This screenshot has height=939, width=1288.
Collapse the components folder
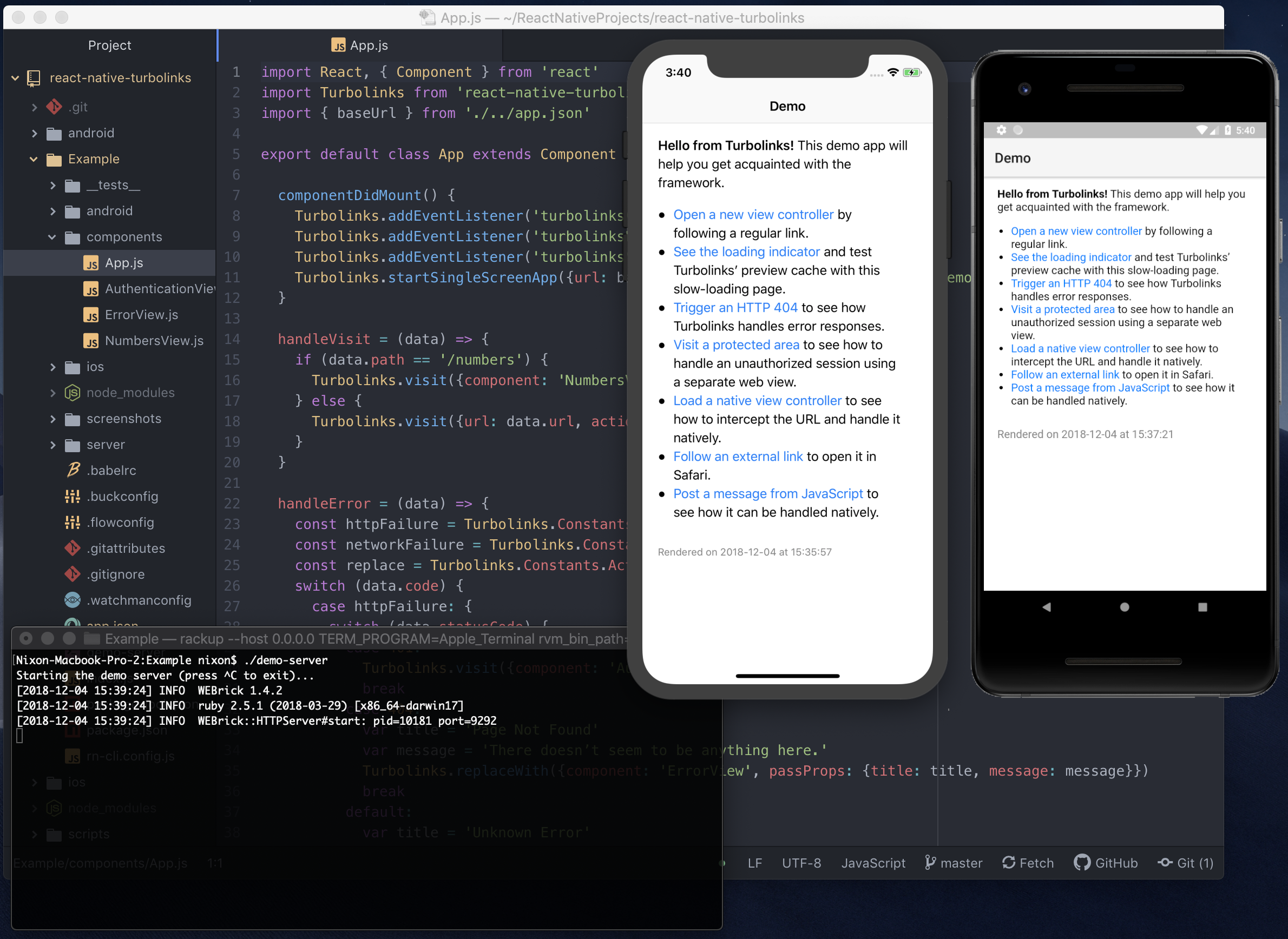52,237
